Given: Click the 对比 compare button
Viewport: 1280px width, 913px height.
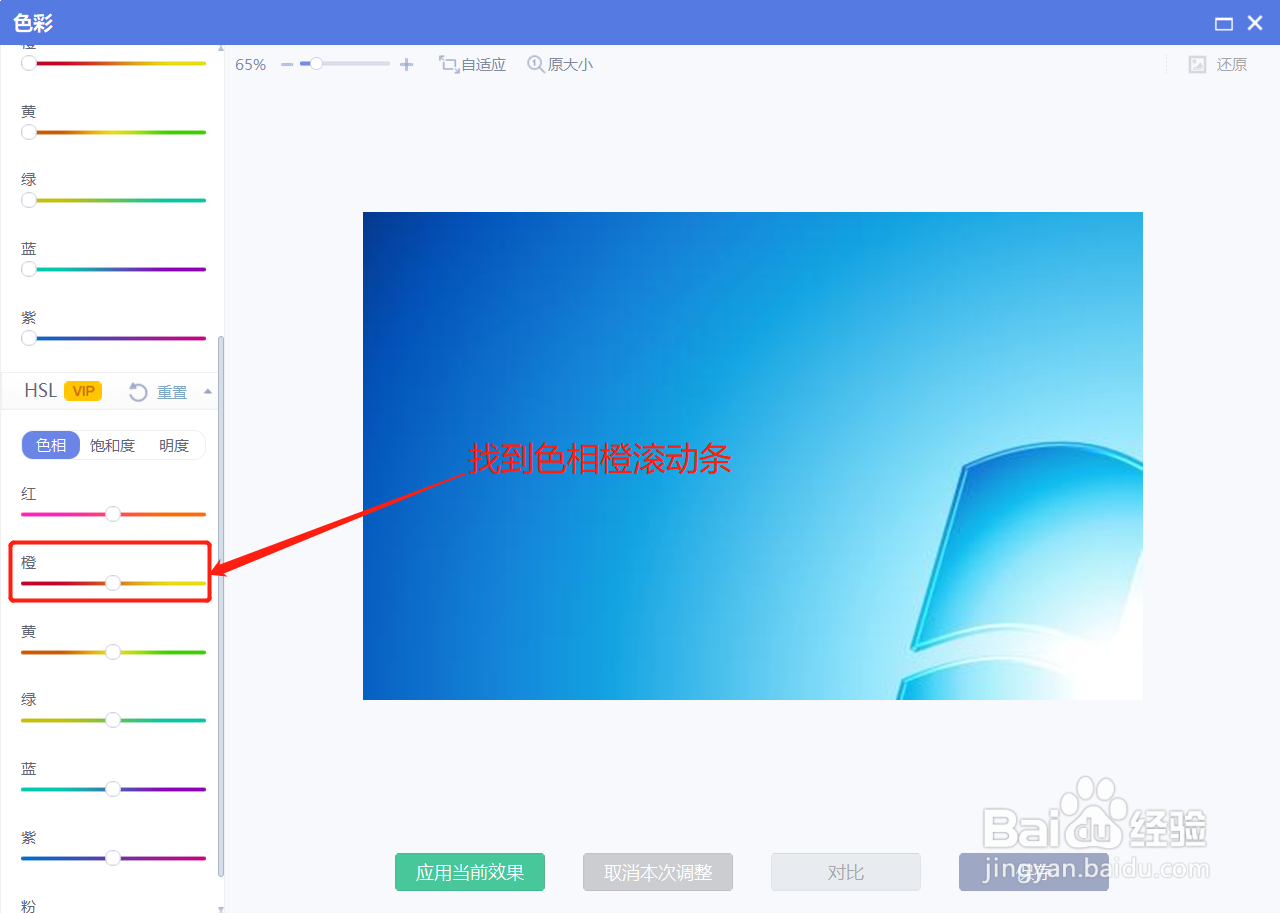Looking at the screenshot, I should point(846,872).
